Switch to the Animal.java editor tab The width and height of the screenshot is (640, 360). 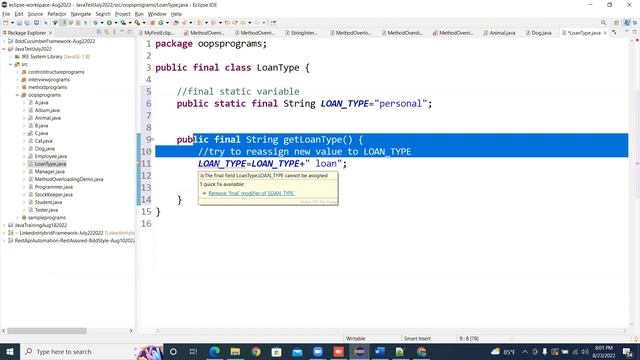click(x=499, y=33)
